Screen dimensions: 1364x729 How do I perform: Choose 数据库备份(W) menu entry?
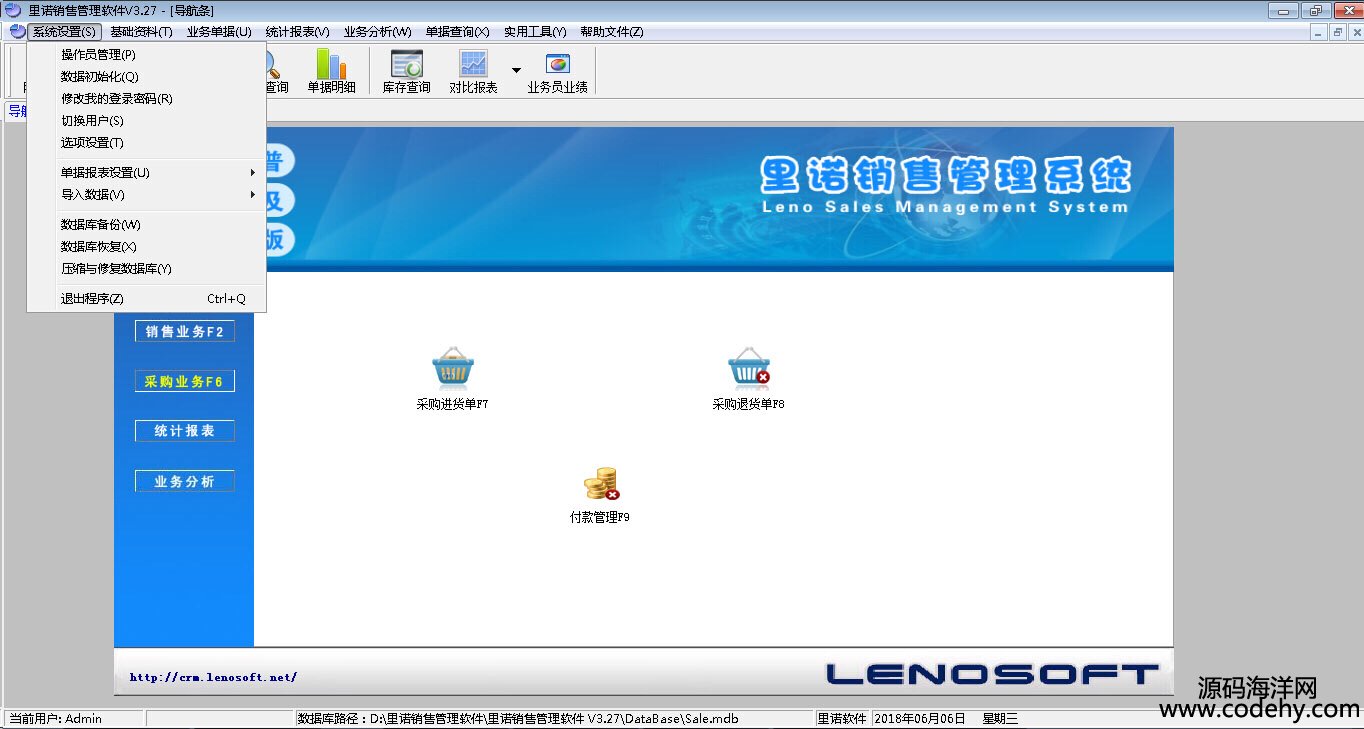click(147, 225)
